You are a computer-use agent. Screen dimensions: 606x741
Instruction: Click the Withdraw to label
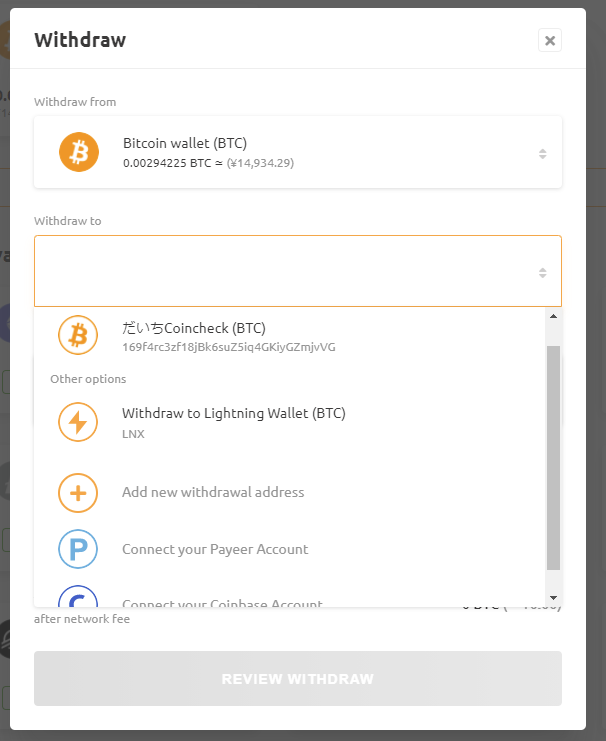point(68,221)
